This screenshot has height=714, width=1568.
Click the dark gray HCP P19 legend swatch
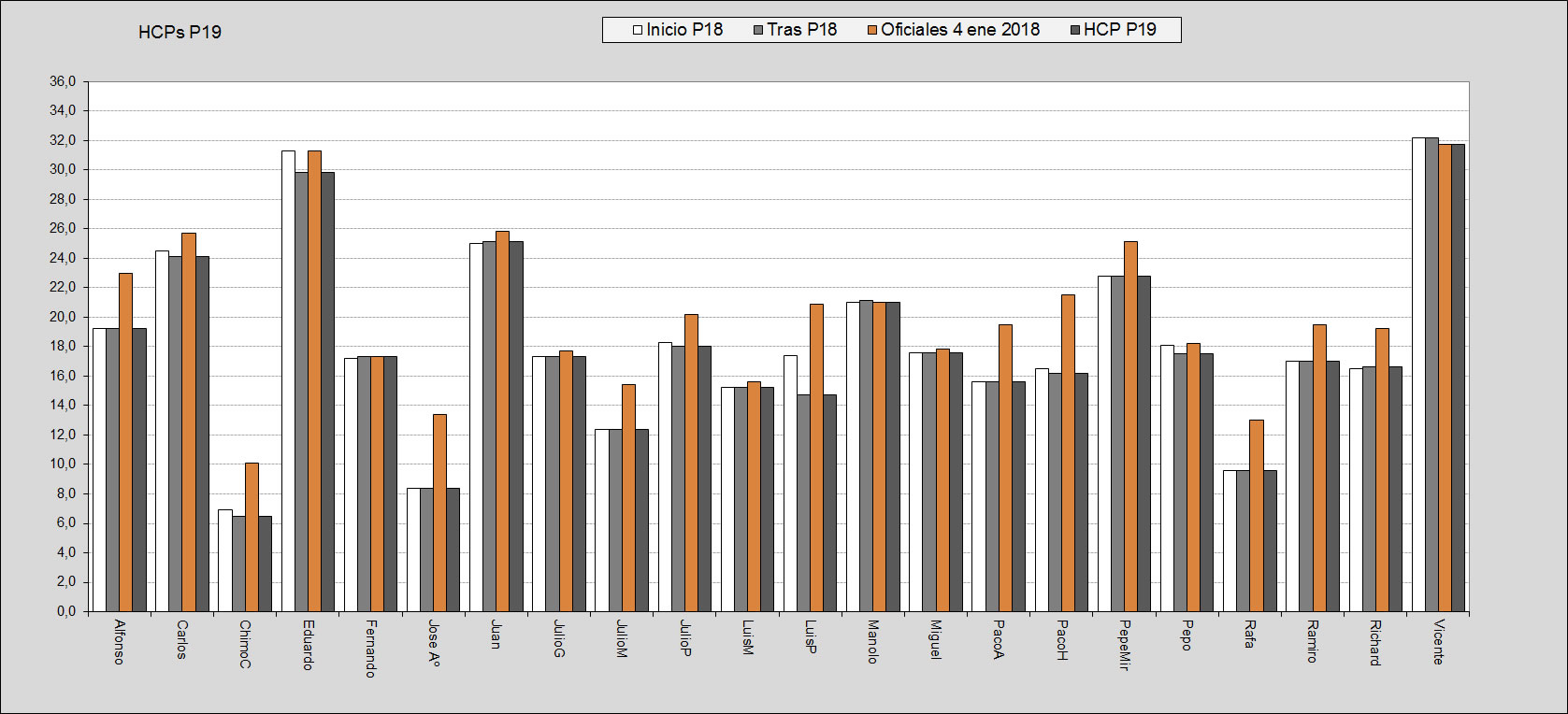tap(1075, 30)
